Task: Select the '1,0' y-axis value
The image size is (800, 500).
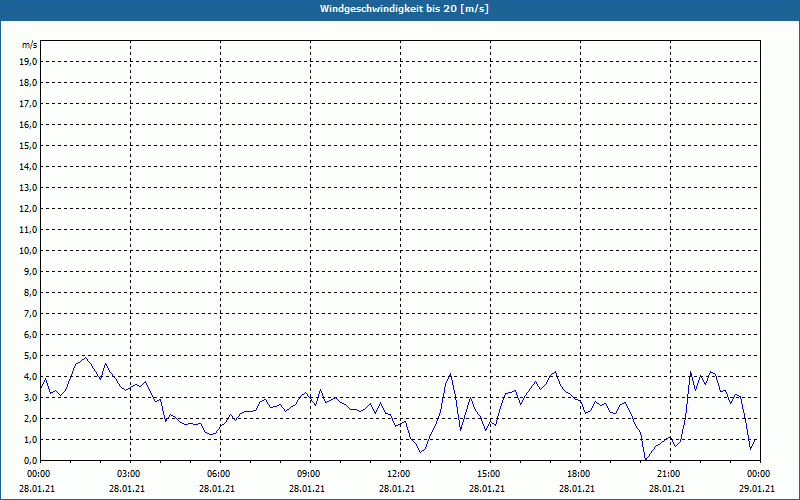Action: pos(30,439)
